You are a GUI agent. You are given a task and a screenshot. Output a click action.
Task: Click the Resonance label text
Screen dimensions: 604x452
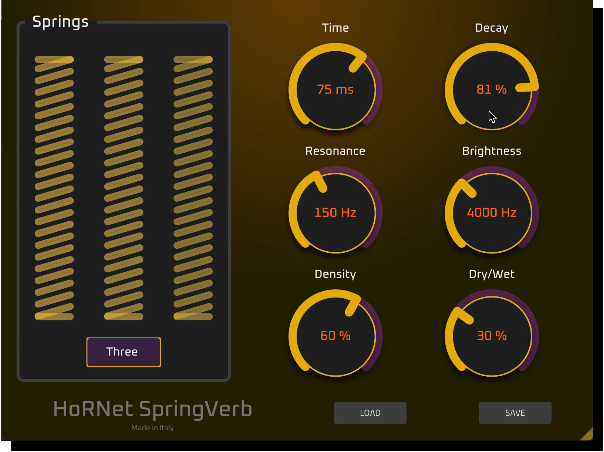click(335, 151)
